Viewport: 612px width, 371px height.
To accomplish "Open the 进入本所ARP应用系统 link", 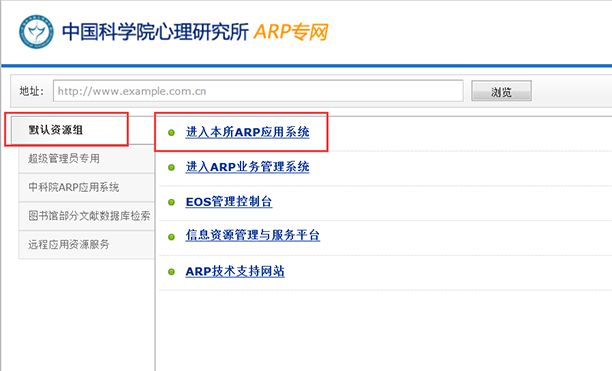I will pos(247,132).
